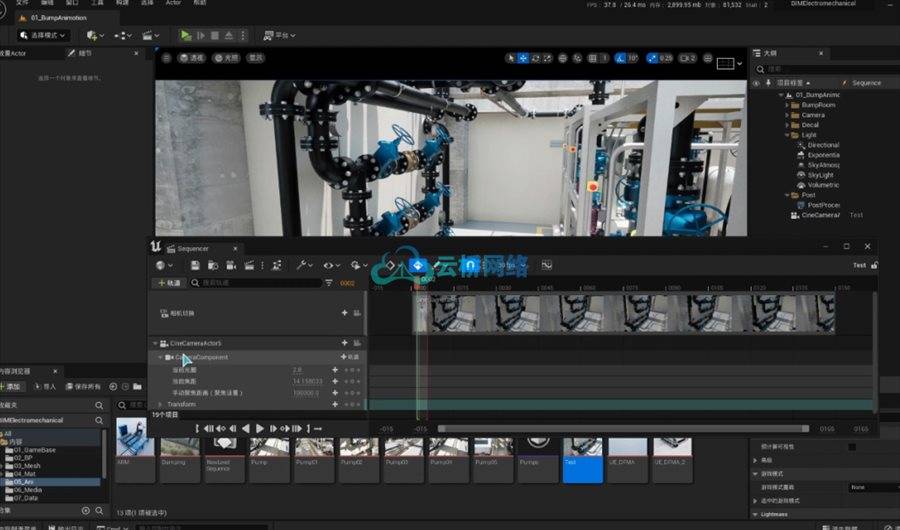Open play options three-dot menu
The height and width of the screenshot is (530, 900).
pyautogui.click(x=243, y=36)
